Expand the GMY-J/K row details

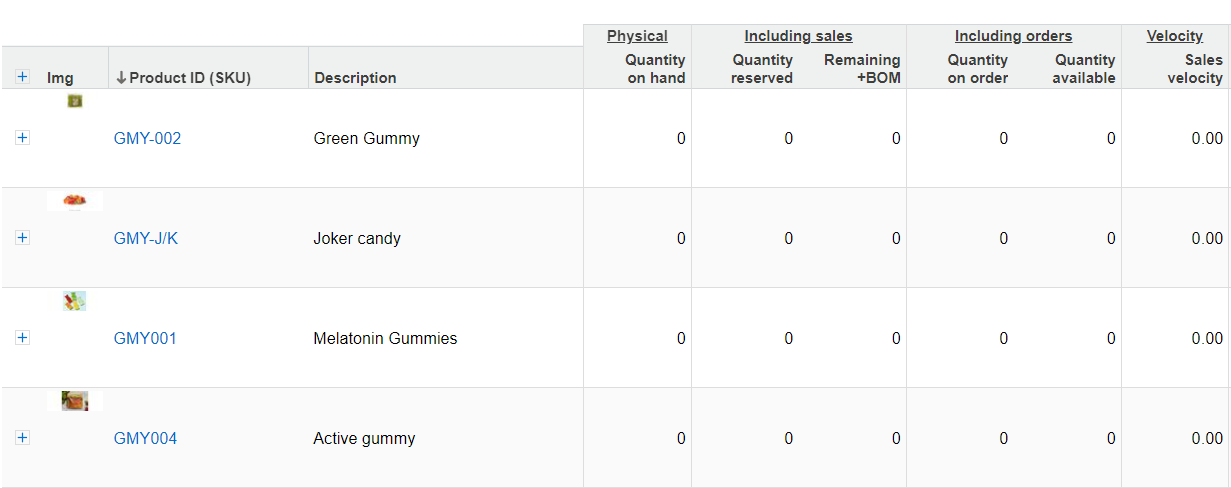22,238
